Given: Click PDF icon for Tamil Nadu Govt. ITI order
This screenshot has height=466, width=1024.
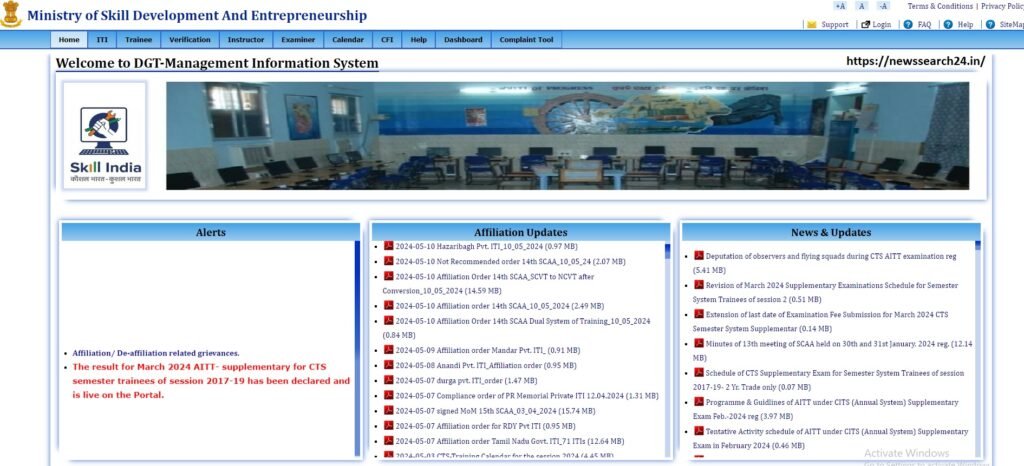Looking at the screenshot, I should [389, 441].
